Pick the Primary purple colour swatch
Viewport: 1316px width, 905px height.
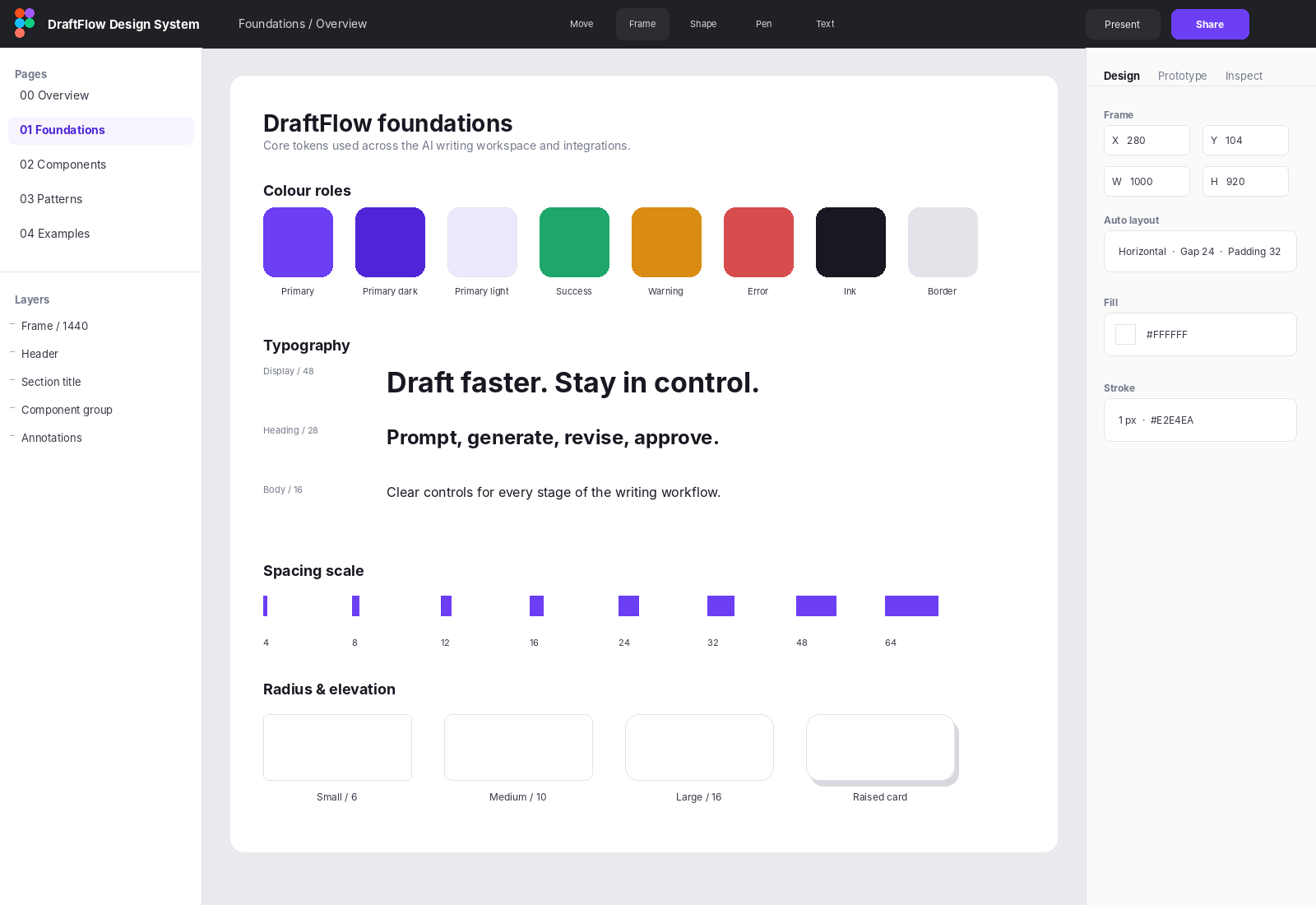[298, 242]
